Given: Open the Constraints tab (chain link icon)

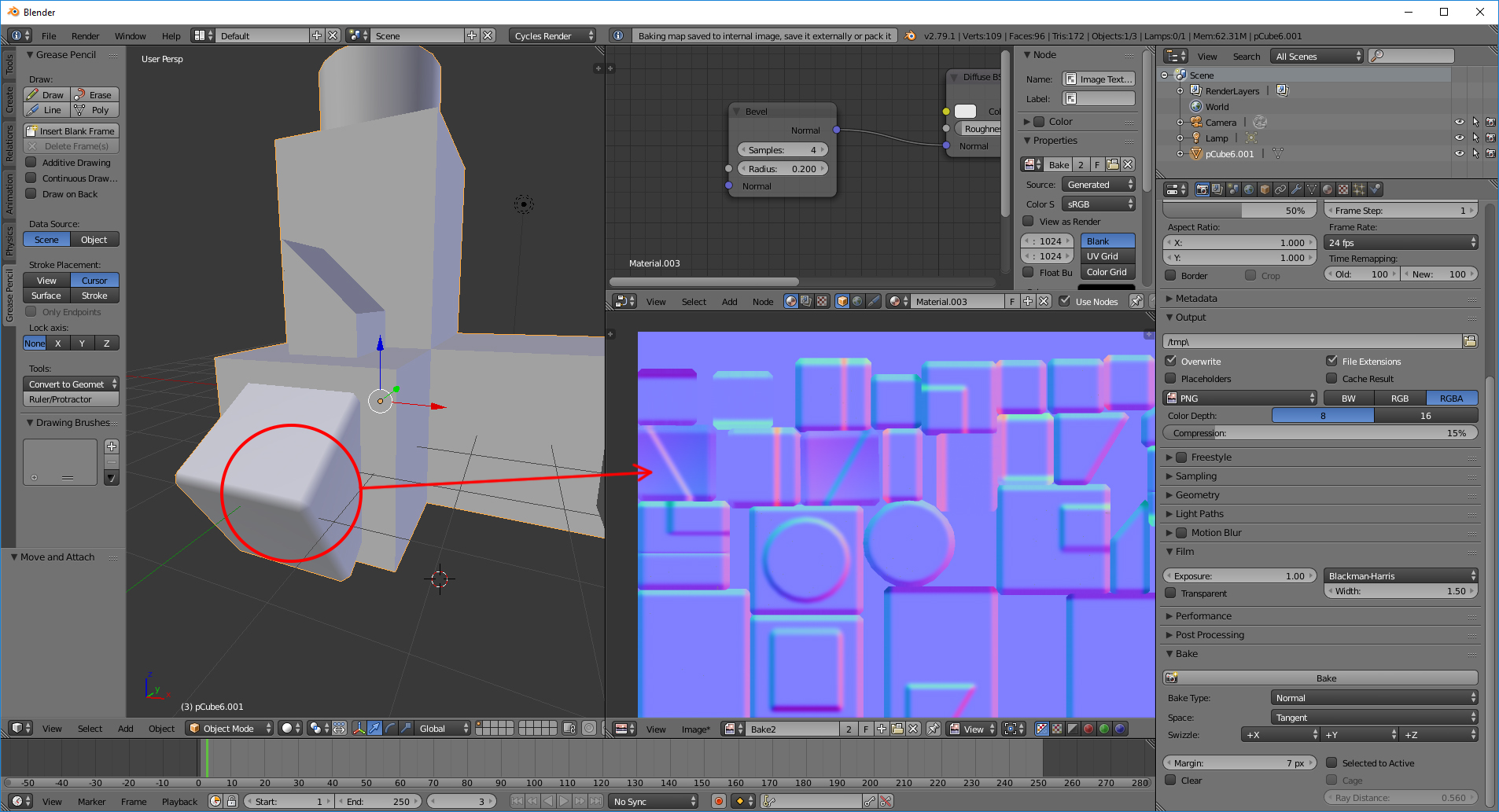Looking at the screenshot, I should coord(1280,189).
